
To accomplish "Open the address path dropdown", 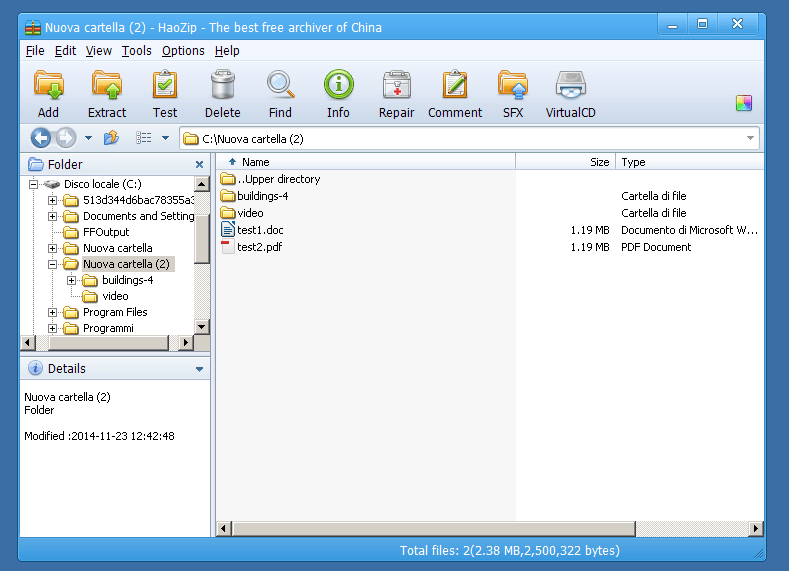I will coord(750,138).
